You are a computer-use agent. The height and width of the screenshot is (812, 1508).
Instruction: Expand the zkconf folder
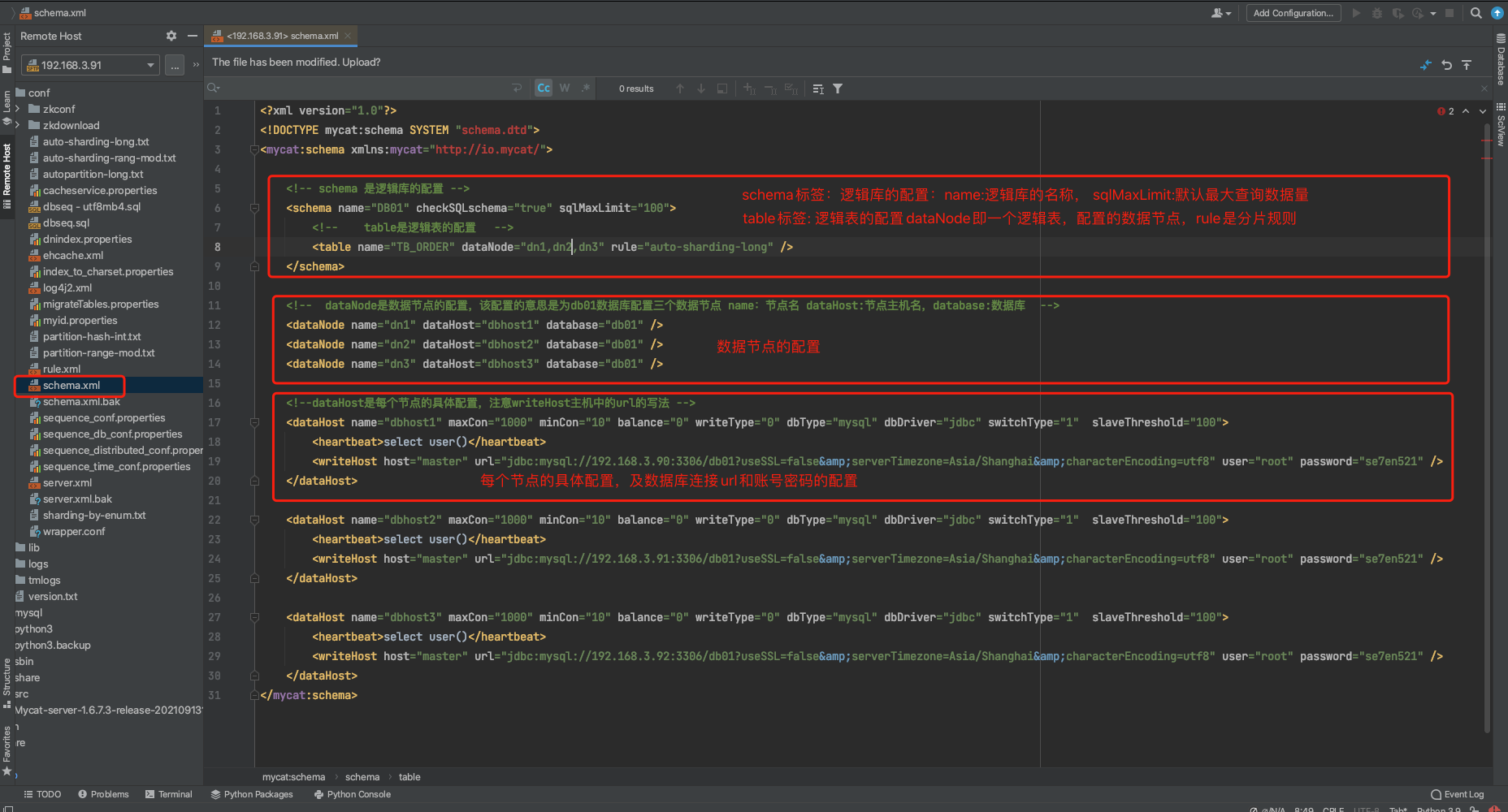pos(18,109)
